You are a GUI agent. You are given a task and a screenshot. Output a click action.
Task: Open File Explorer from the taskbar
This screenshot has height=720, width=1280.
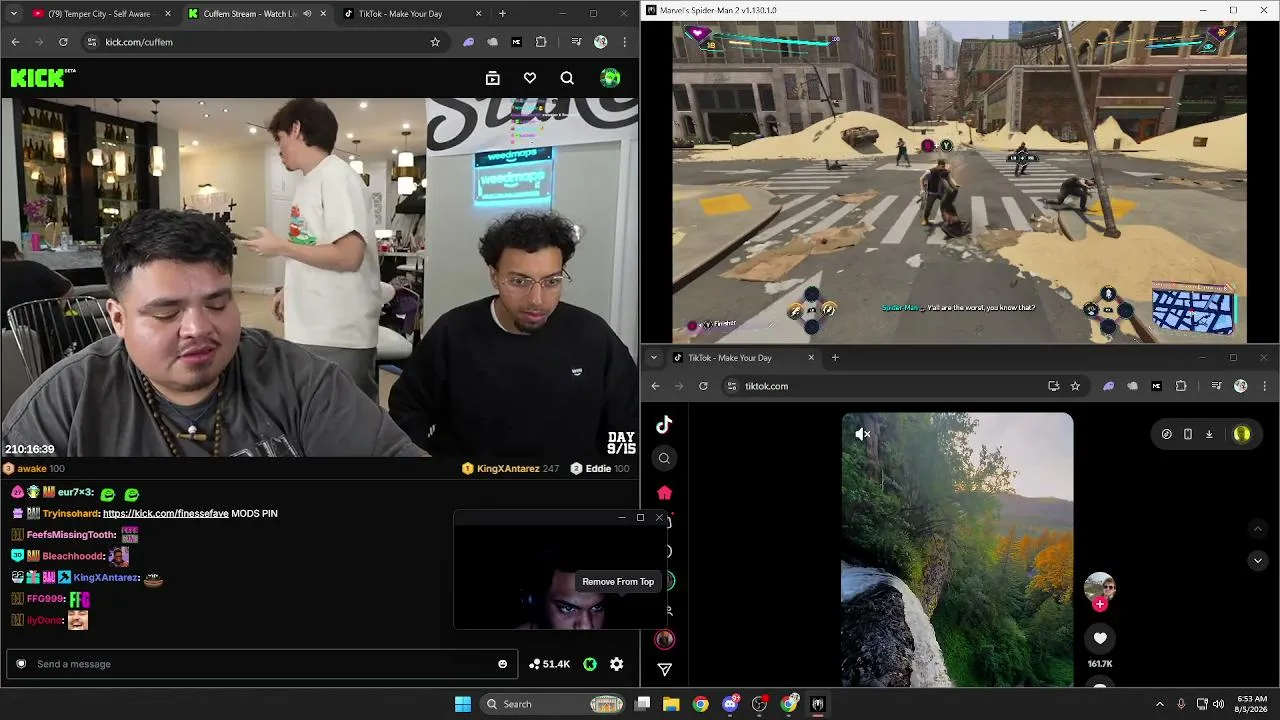(x=671, y=704)
